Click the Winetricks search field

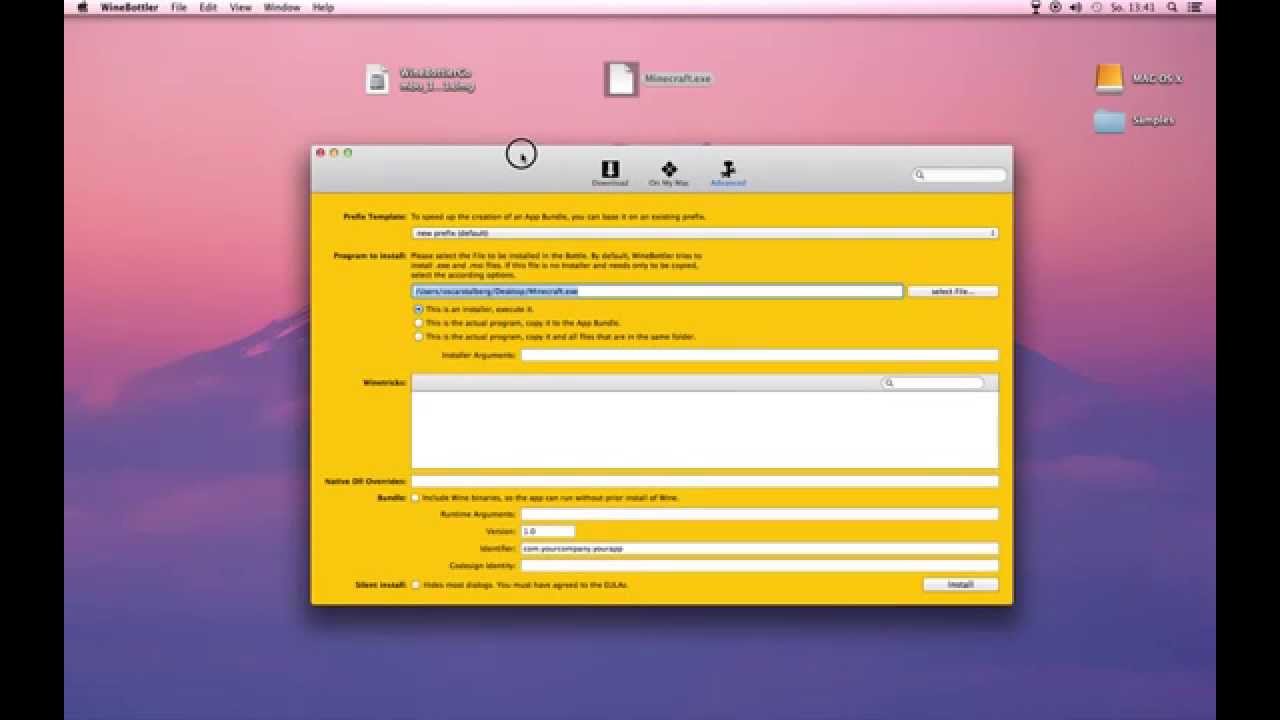coord(932,383)
